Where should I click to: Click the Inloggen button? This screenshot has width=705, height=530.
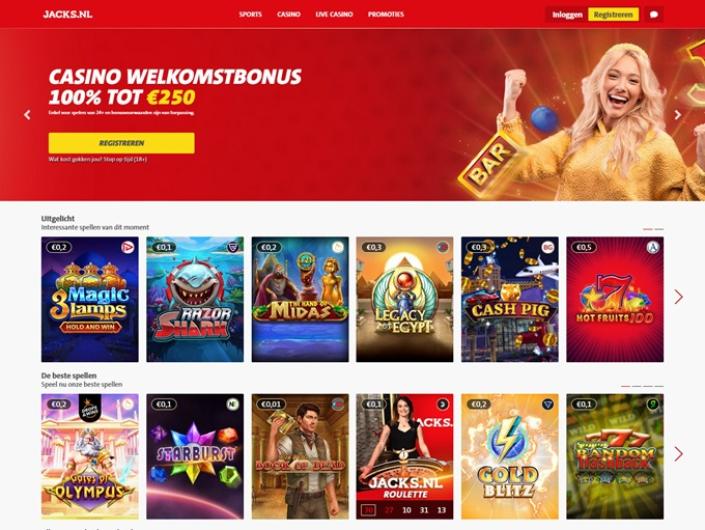pos(567,14)
